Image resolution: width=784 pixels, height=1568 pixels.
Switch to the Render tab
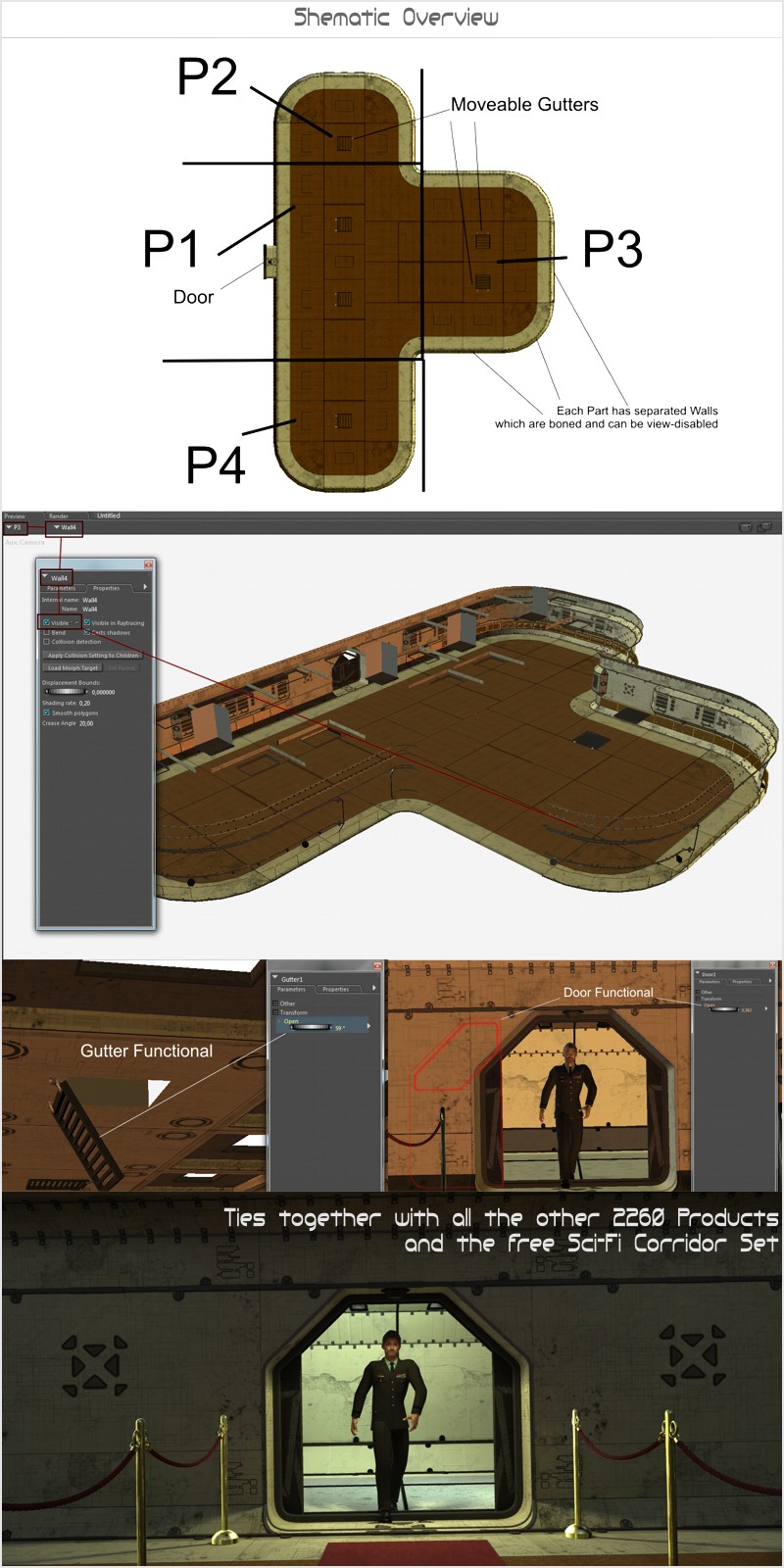click(59, 516)
